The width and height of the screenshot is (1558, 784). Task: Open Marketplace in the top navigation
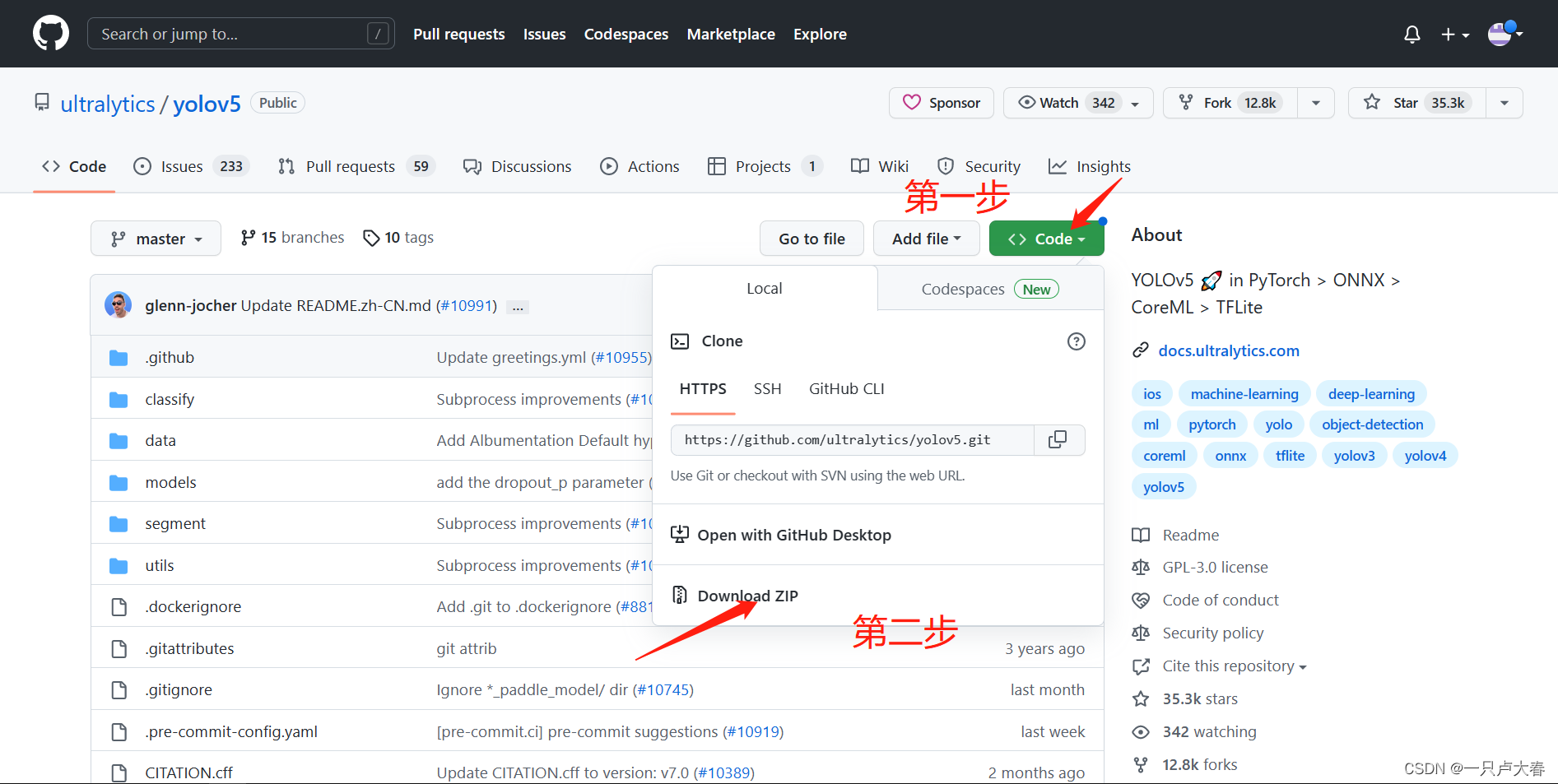tap(731, 34)
